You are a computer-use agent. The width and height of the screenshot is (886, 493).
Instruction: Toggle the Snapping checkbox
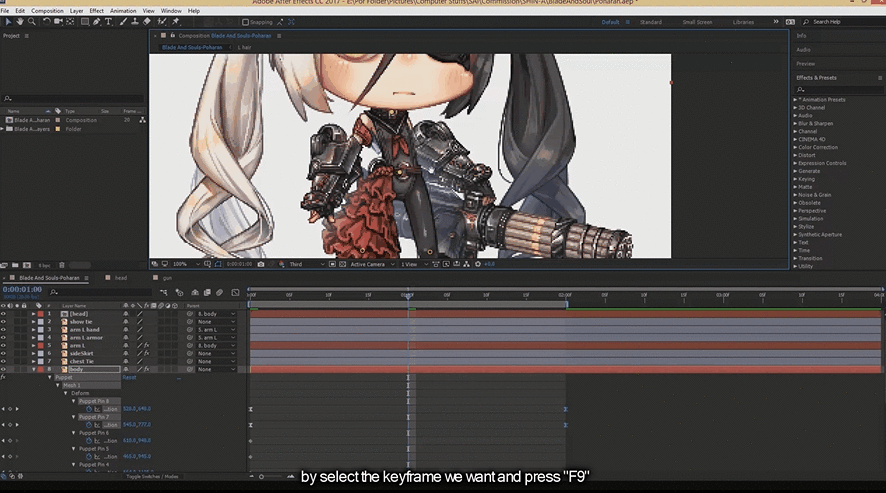(x=245, y=22)
